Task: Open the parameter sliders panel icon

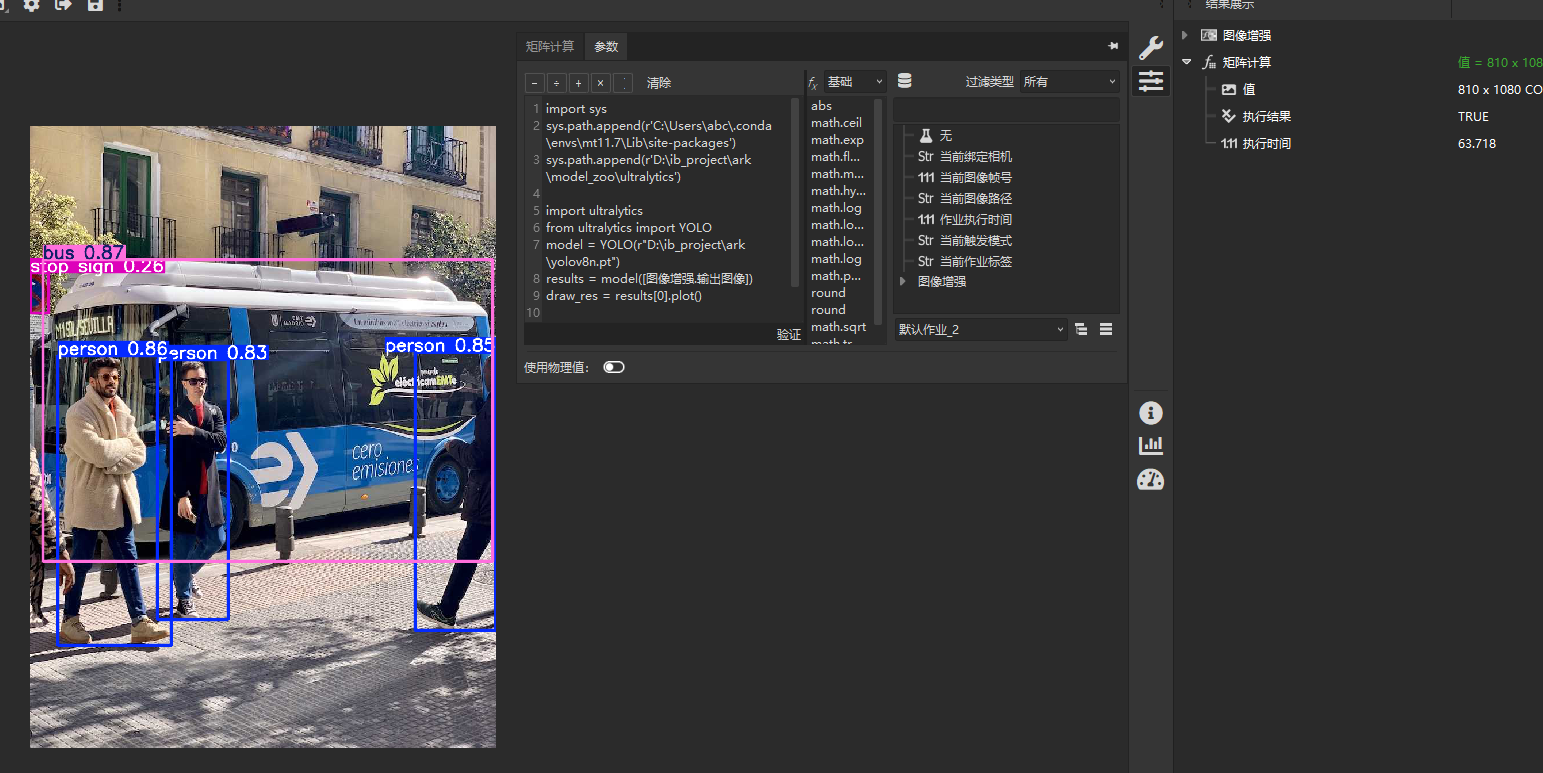Action: tap(1151, 81)
